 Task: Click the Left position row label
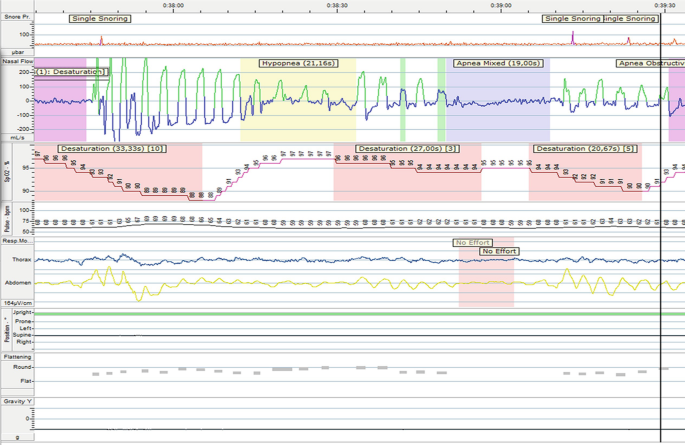26,328
